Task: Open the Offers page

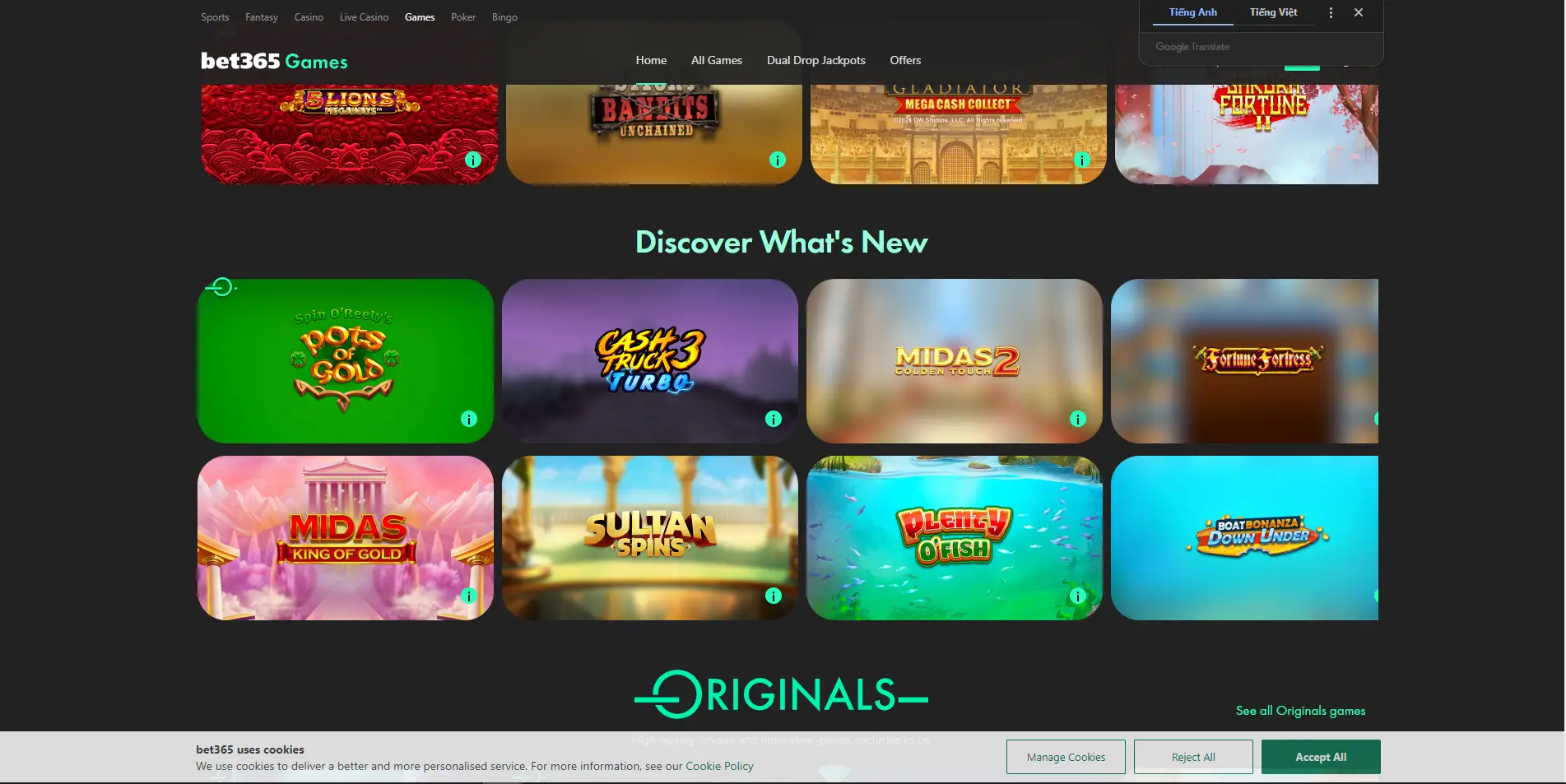Action: [905, 60]
